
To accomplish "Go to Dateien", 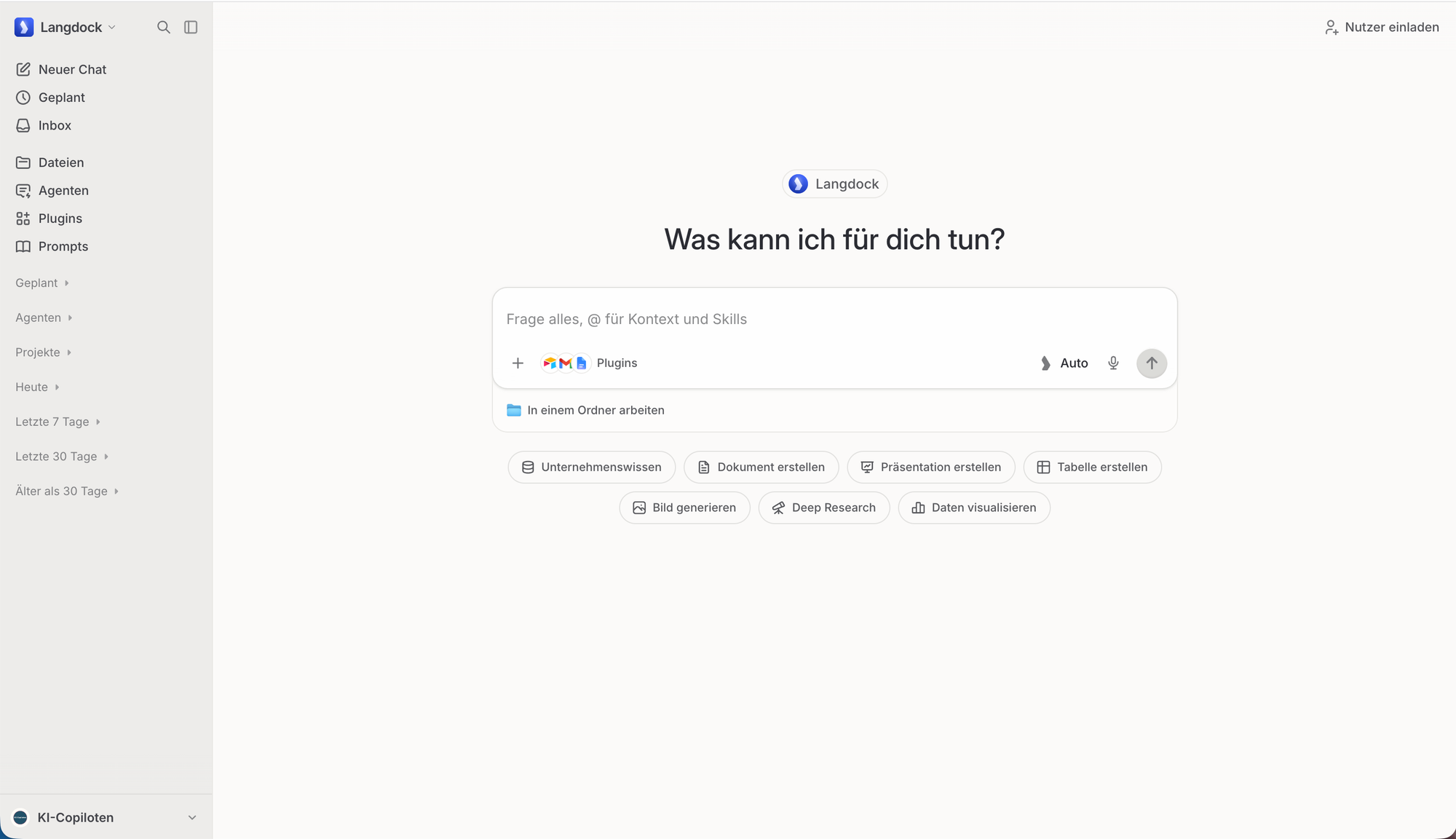I will tap(50, 162).
